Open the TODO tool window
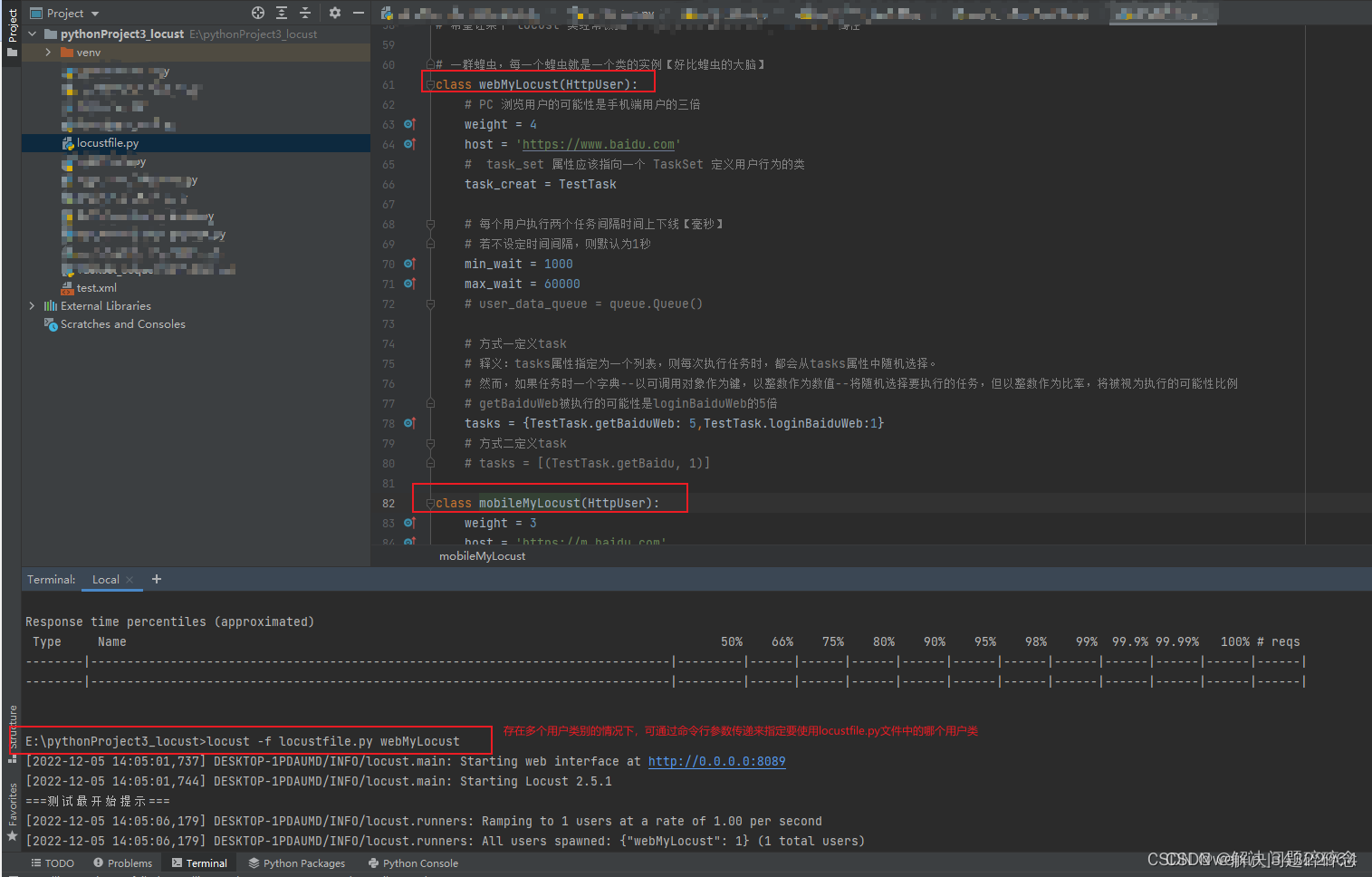The width and height of the screenshot is (1372, 877). tap(53, 863)
